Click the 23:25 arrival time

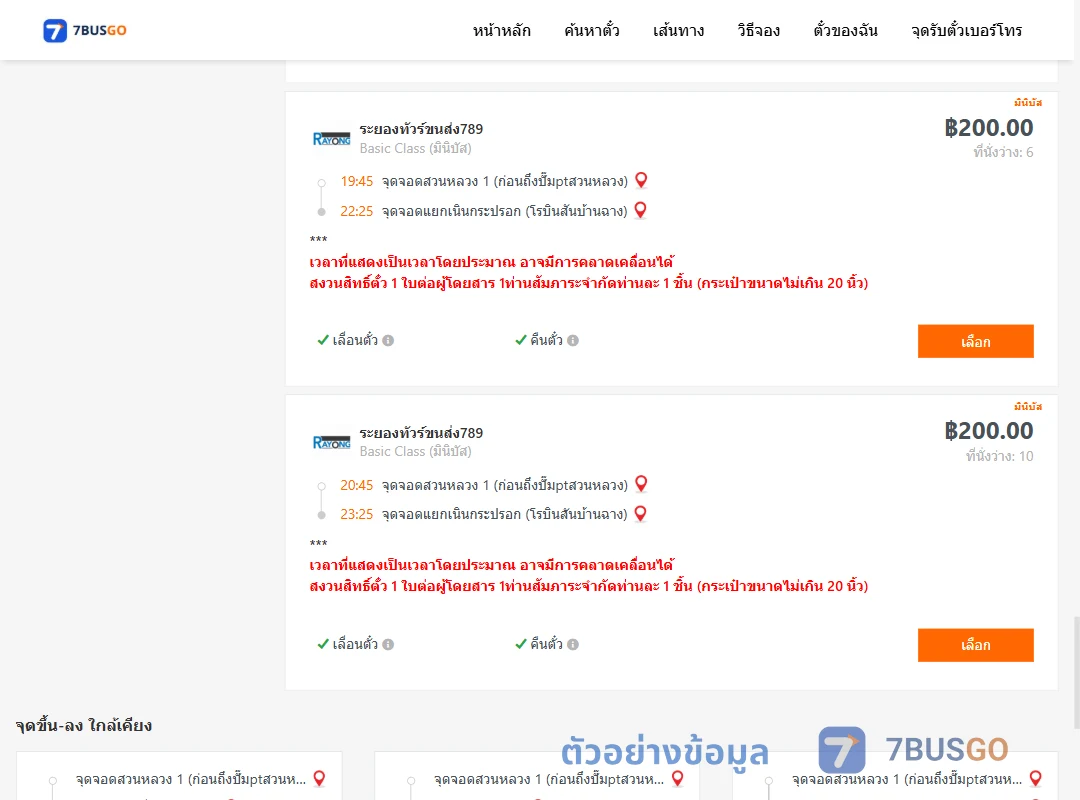point(356,514)
